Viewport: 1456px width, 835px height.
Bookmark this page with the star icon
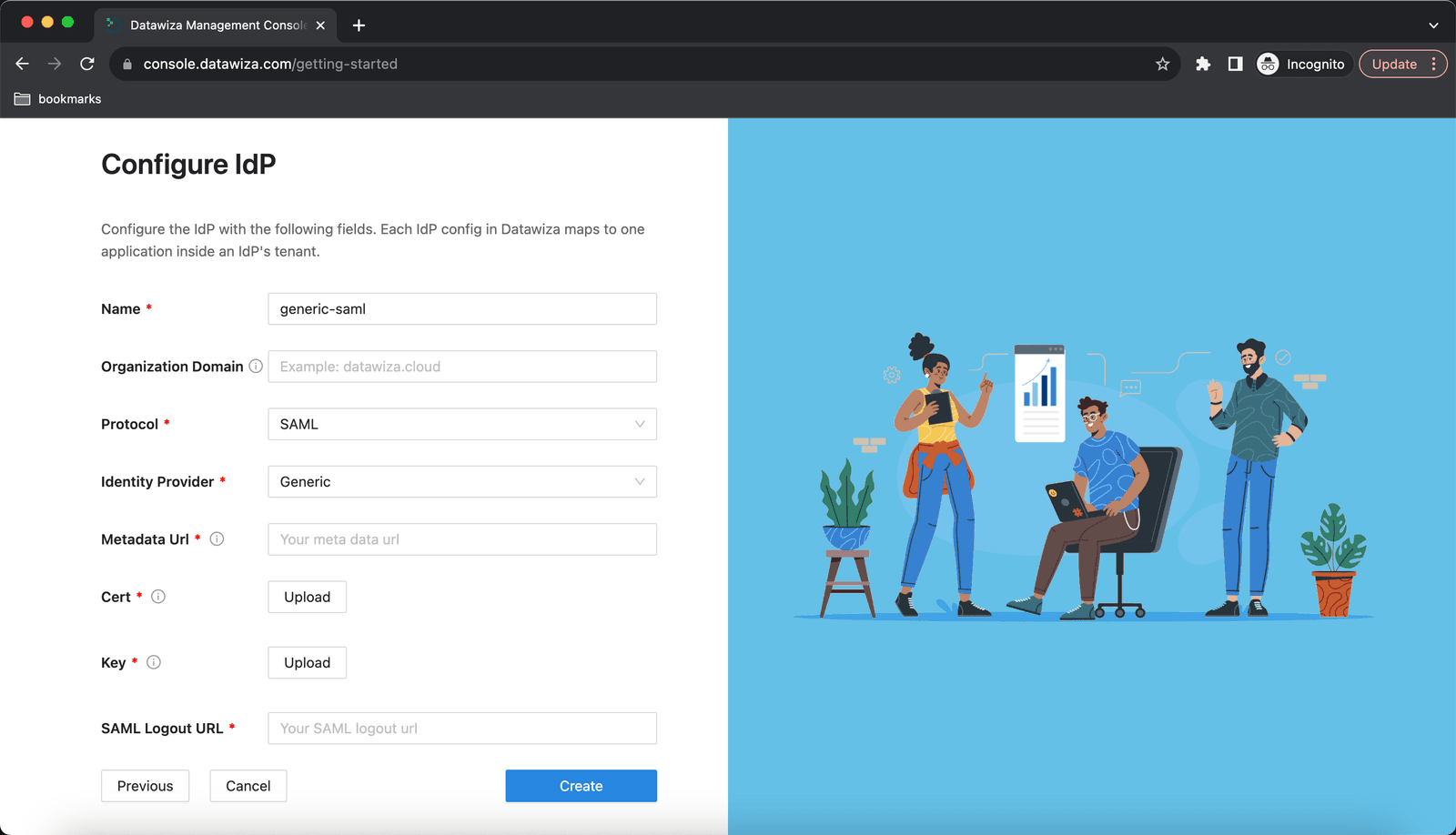click(1162, 64)
